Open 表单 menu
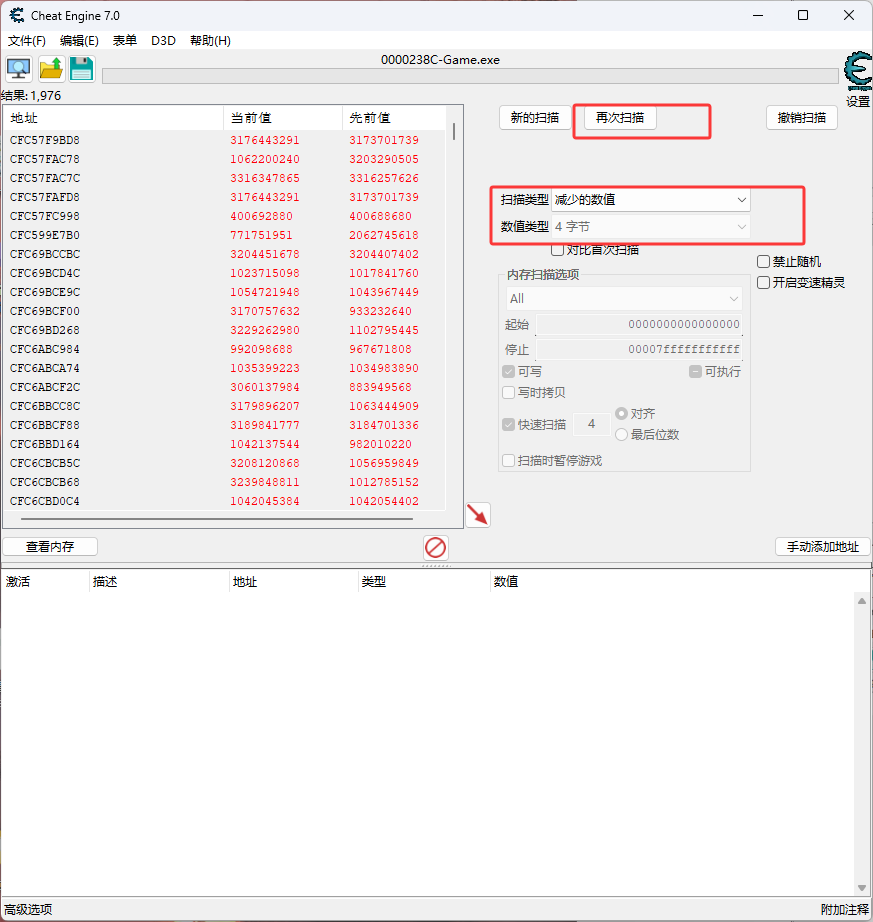 125,41
